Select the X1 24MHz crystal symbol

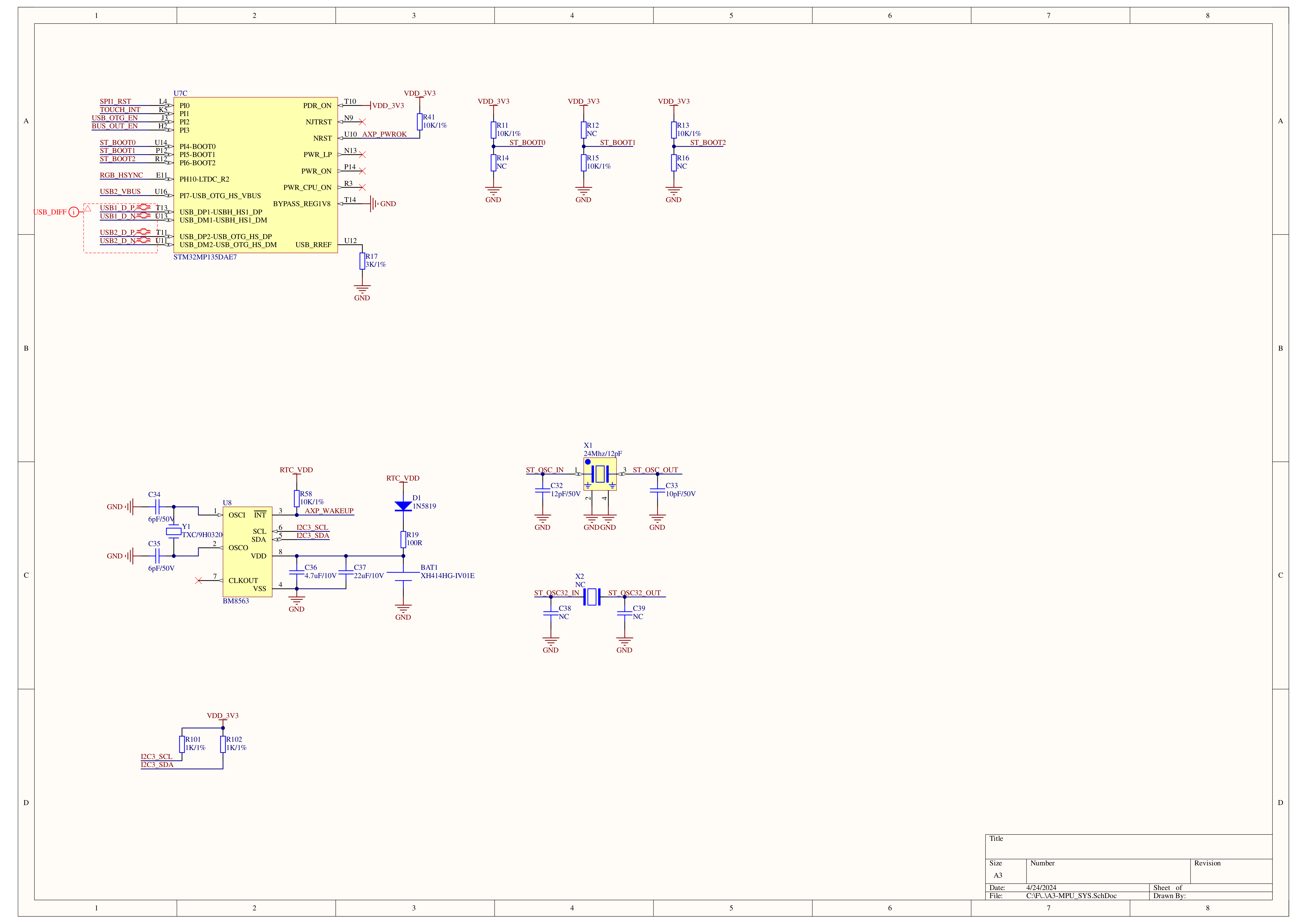600,474
